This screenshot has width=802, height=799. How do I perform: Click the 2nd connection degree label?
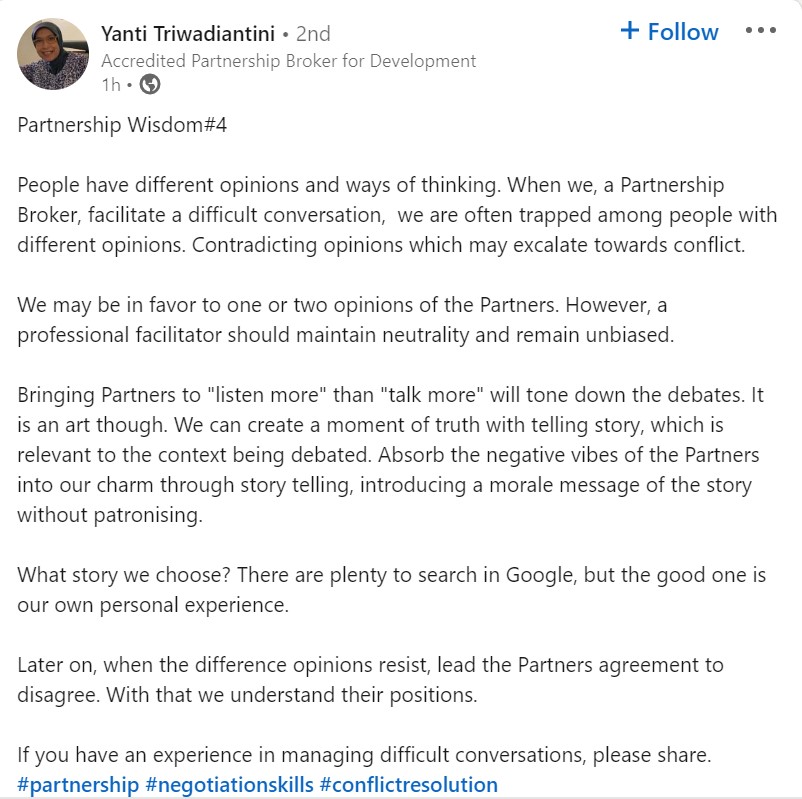pyautogui.click(x=313, y=34)
